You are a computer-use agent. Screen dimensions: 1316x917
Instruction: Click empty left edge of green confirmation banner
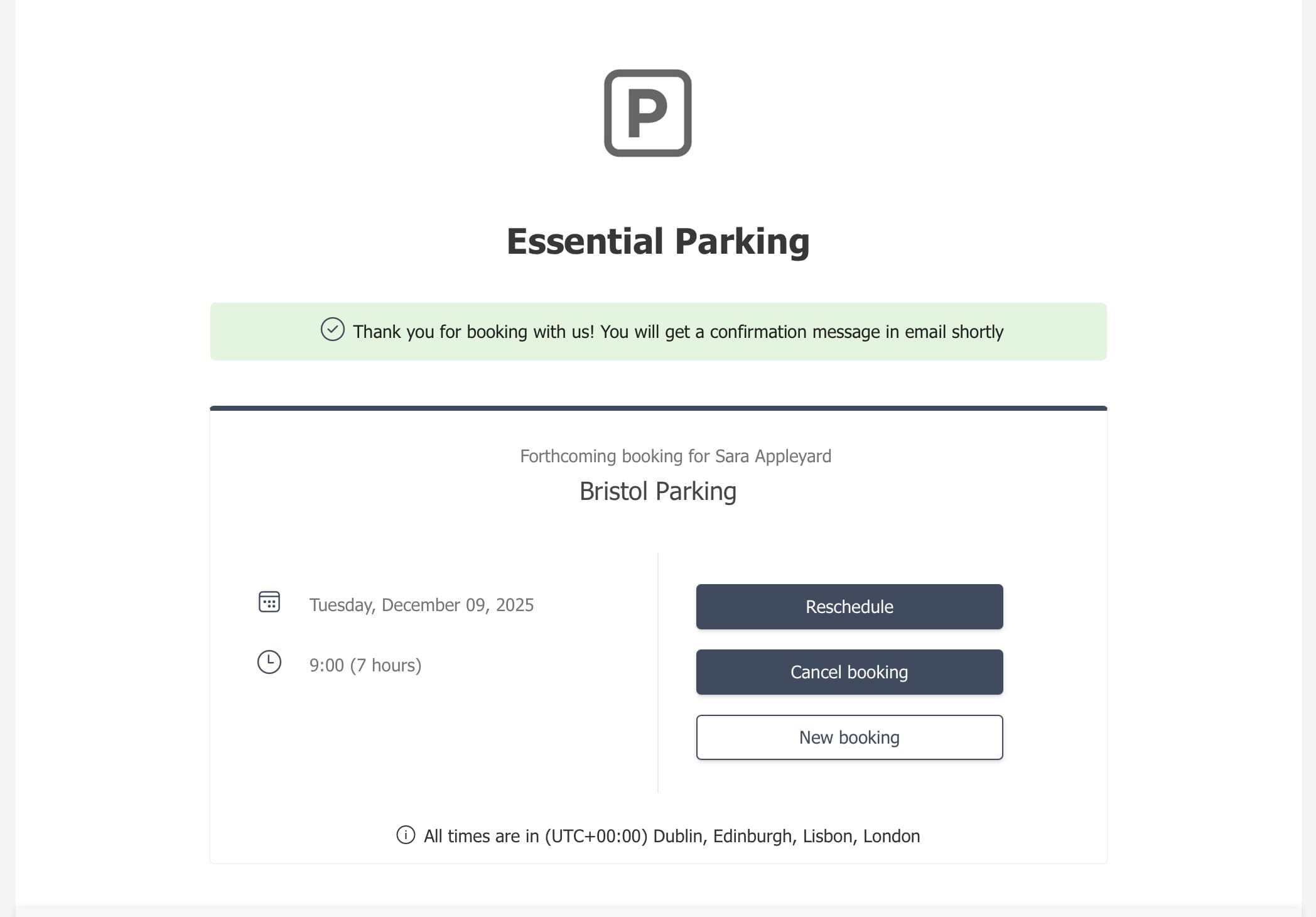pos(251,332)
